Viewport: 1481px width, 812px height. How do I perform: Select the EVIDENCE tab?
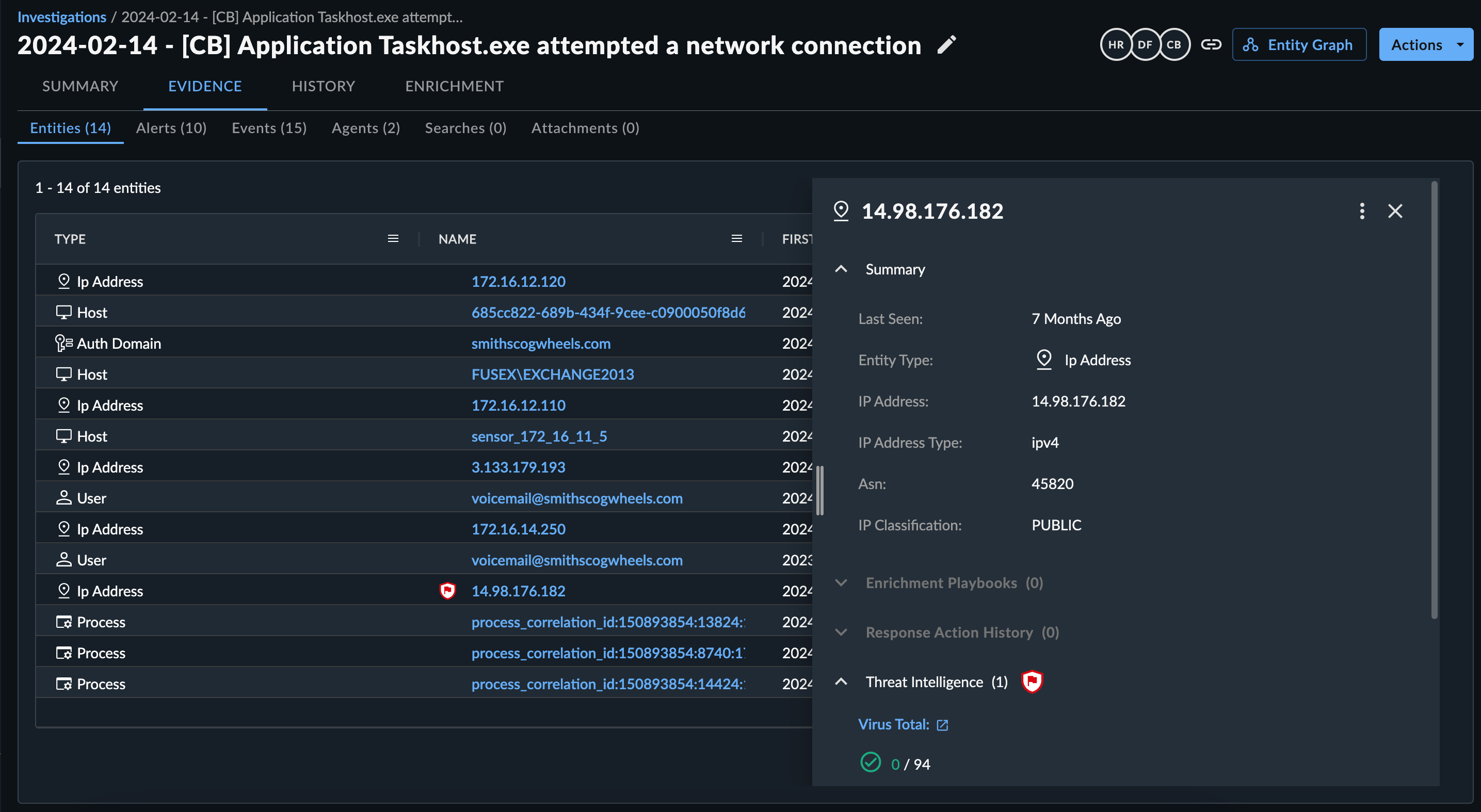pyautogui.click(x=205, y=86)
